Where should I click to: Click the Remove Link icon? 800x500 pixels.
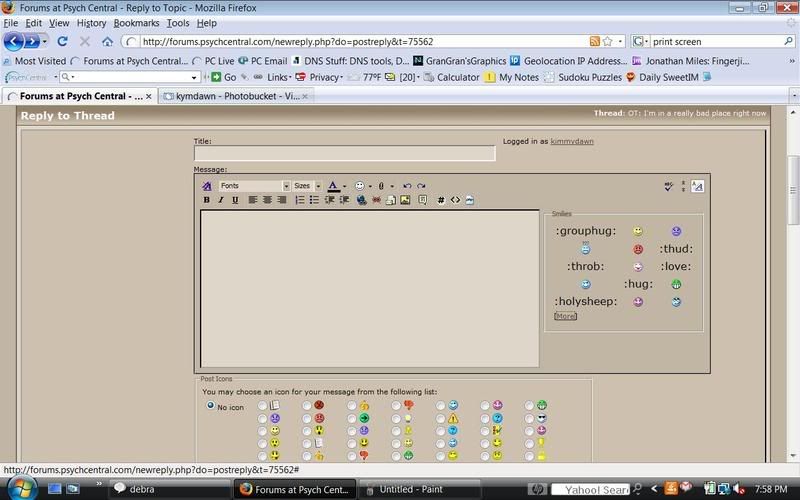(x=376, y=200)
